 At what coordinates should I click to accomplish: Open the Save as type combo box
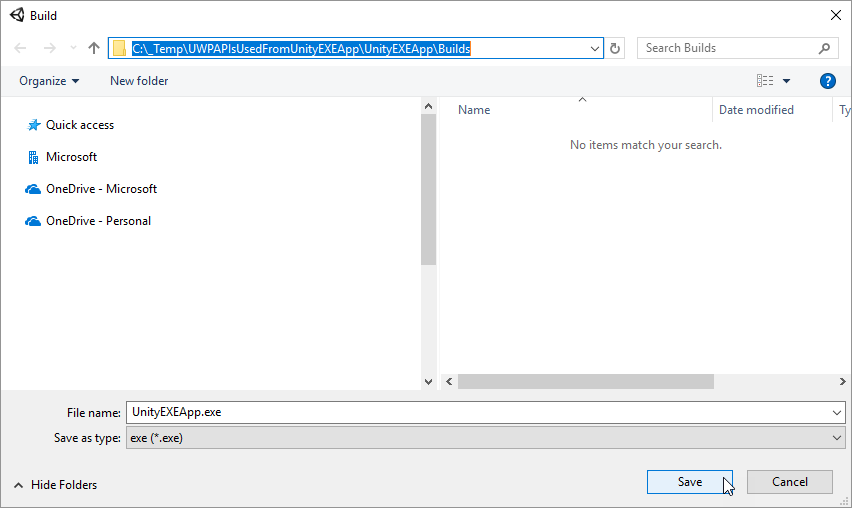tap(486, 438)
